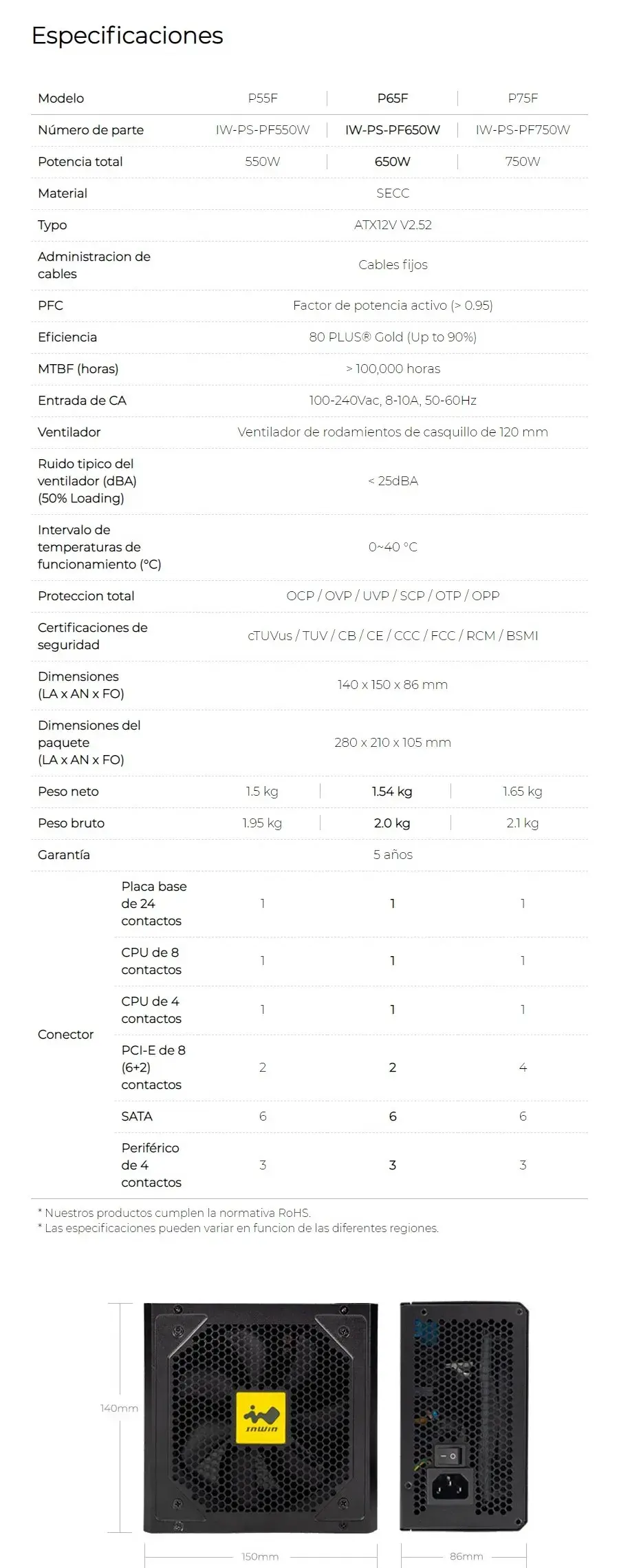Click the Especificaciones heading
Screen dimensions: 619x1568
pyautogui.click(x=127, y=36)
